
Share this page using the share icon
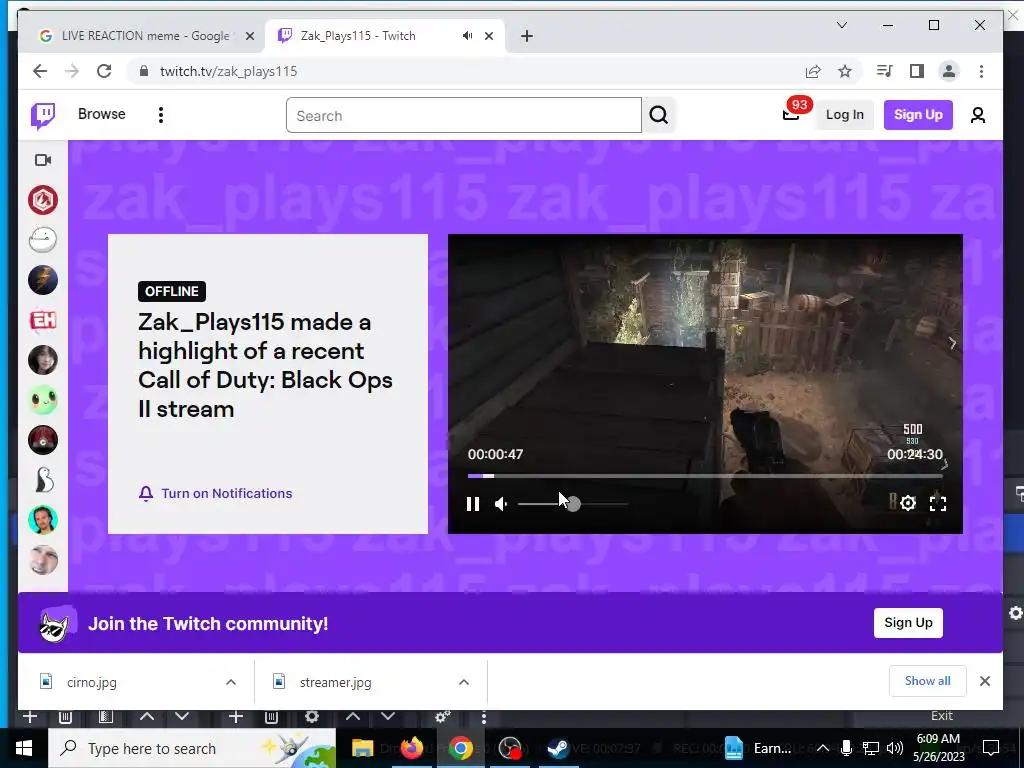(x=813, y=71)
